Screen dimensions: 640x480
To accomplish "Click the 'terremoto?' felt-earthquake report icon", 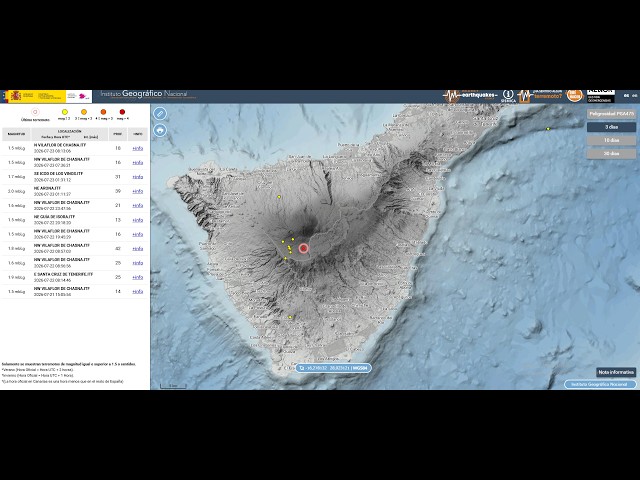I will (x=540, y=96).
